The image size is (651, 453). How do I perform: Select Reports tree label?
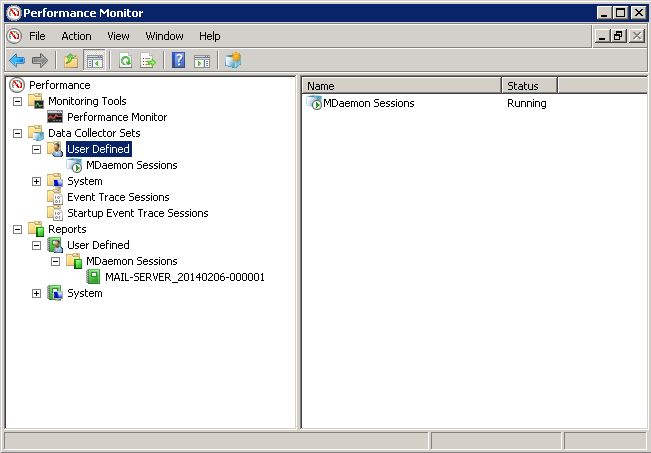(x=67, y=229)
